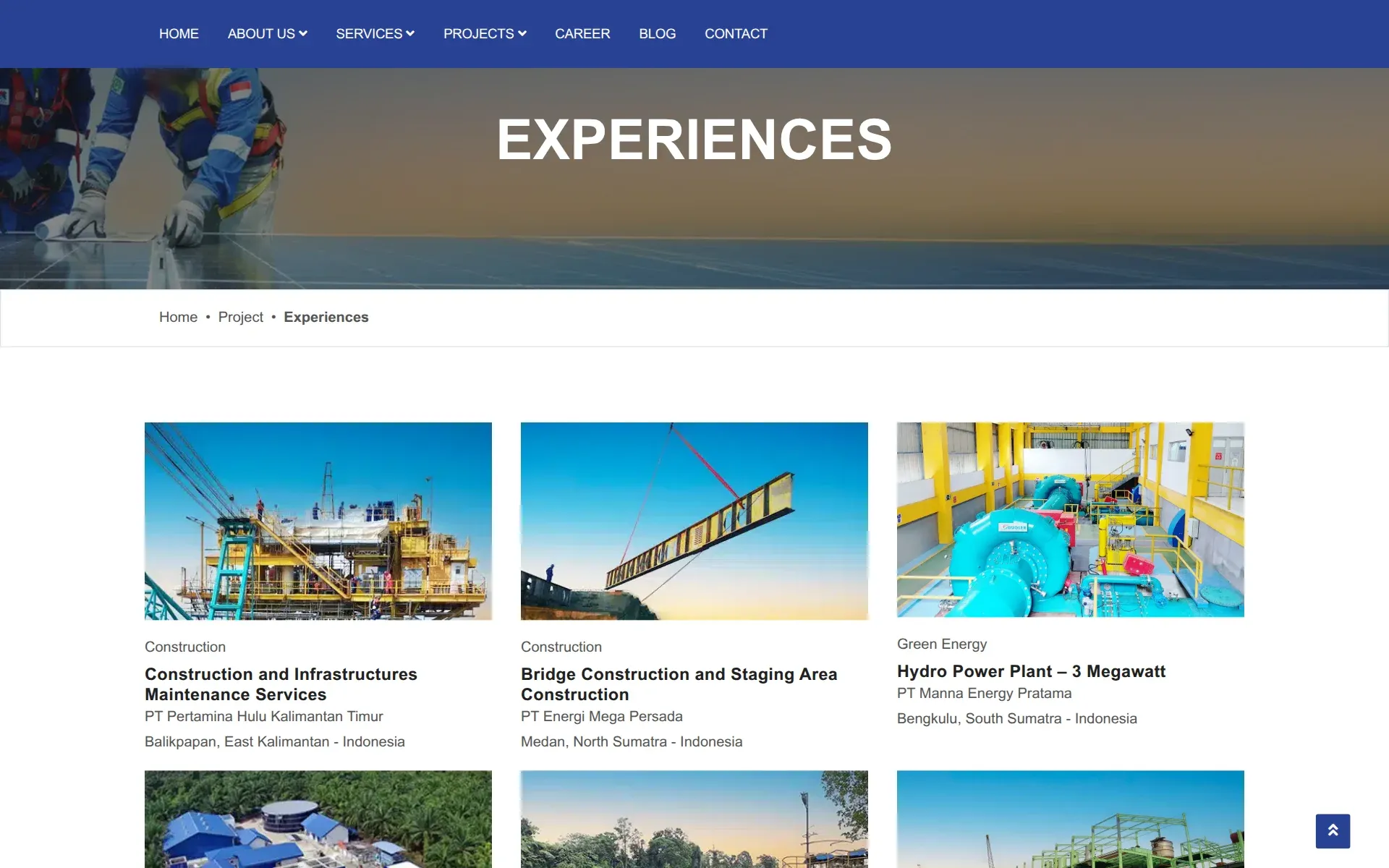Open Hydro Power Plant – 3 Megawatt title

tap(1031, 671)
